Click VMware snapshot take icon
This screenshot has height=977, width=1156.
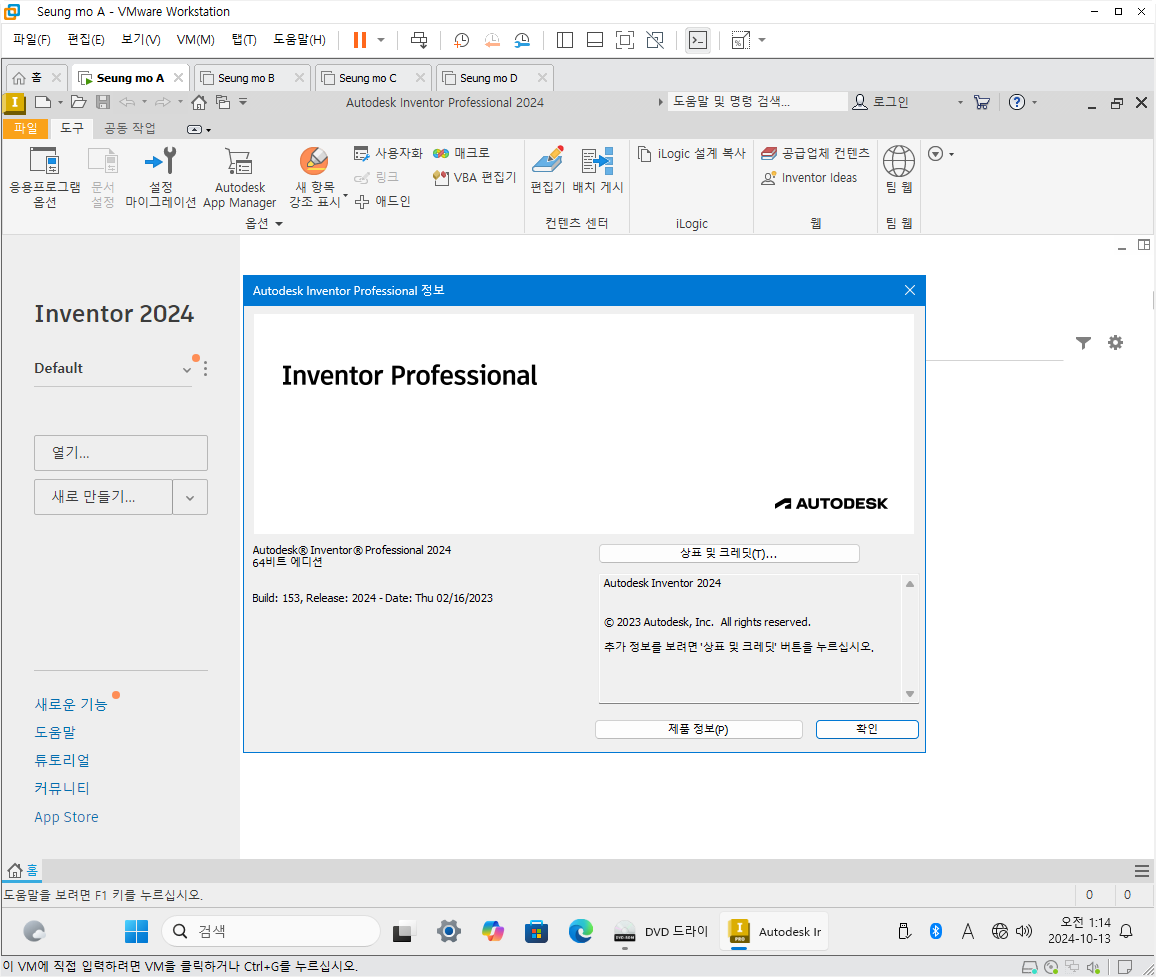462,41
